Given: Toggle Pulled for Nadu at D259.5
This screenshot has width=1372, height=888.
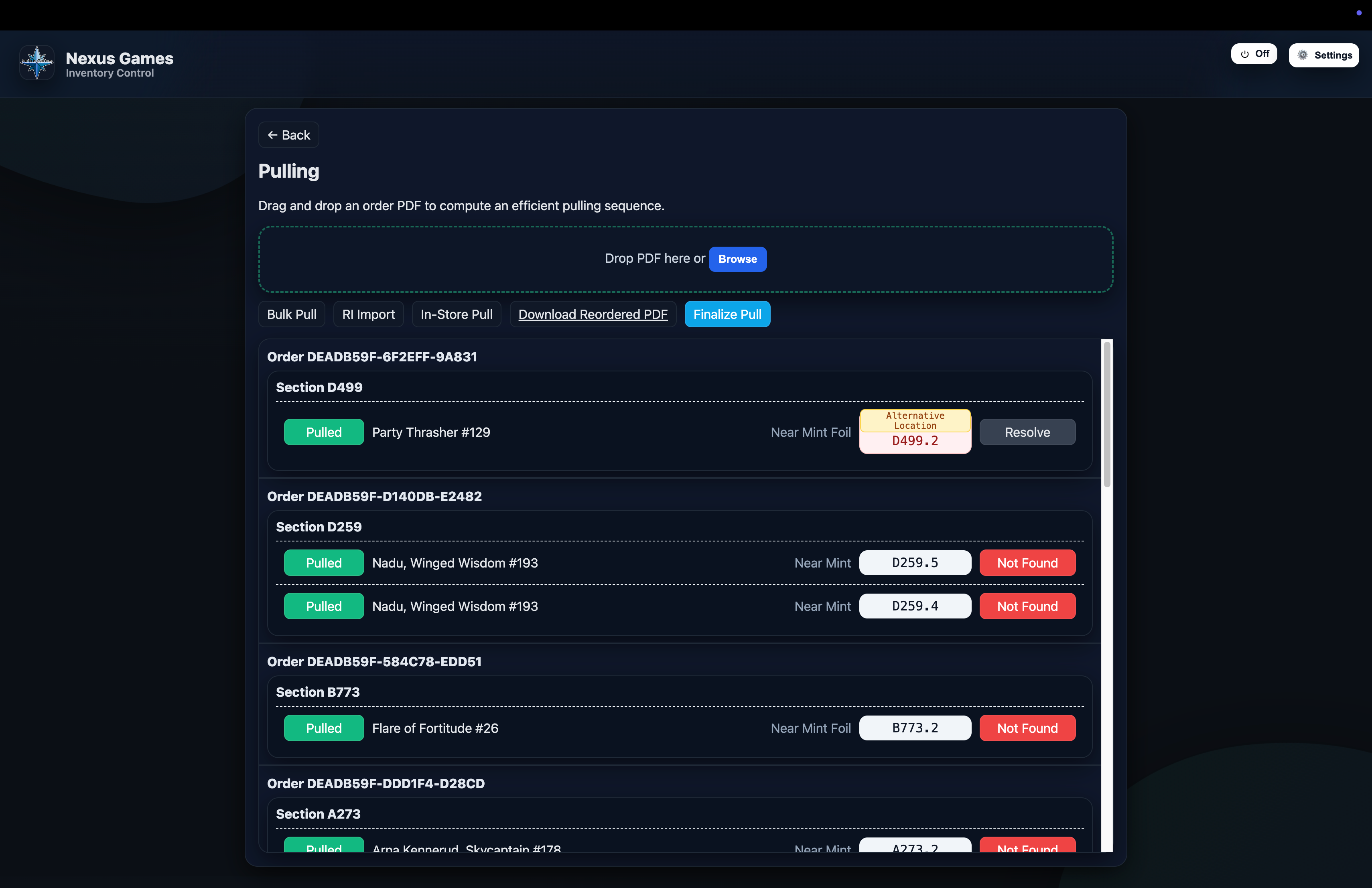Looking at the screenshot, I should [x=323, y=563].
